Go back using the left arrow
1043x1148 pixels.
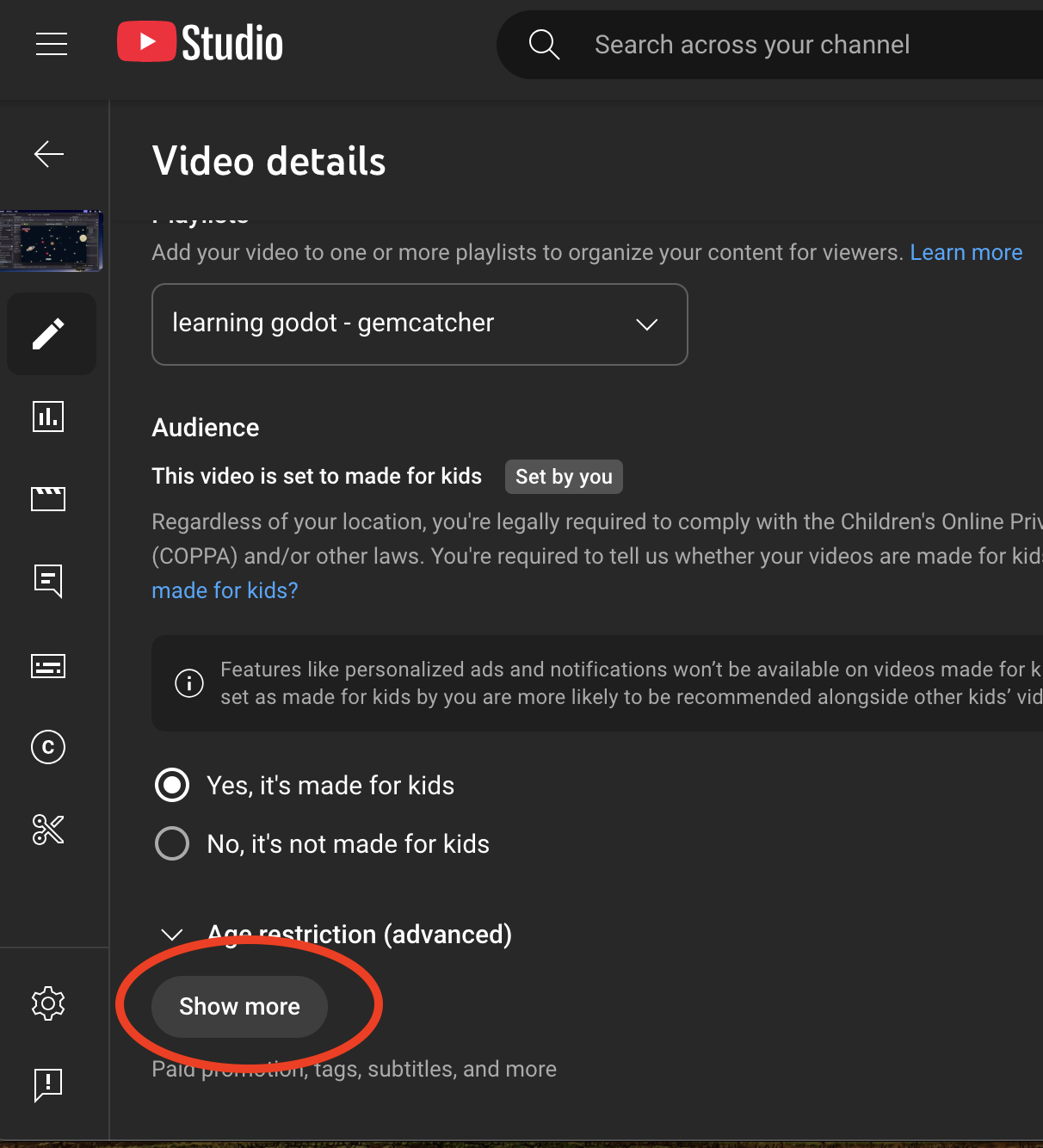49,154
